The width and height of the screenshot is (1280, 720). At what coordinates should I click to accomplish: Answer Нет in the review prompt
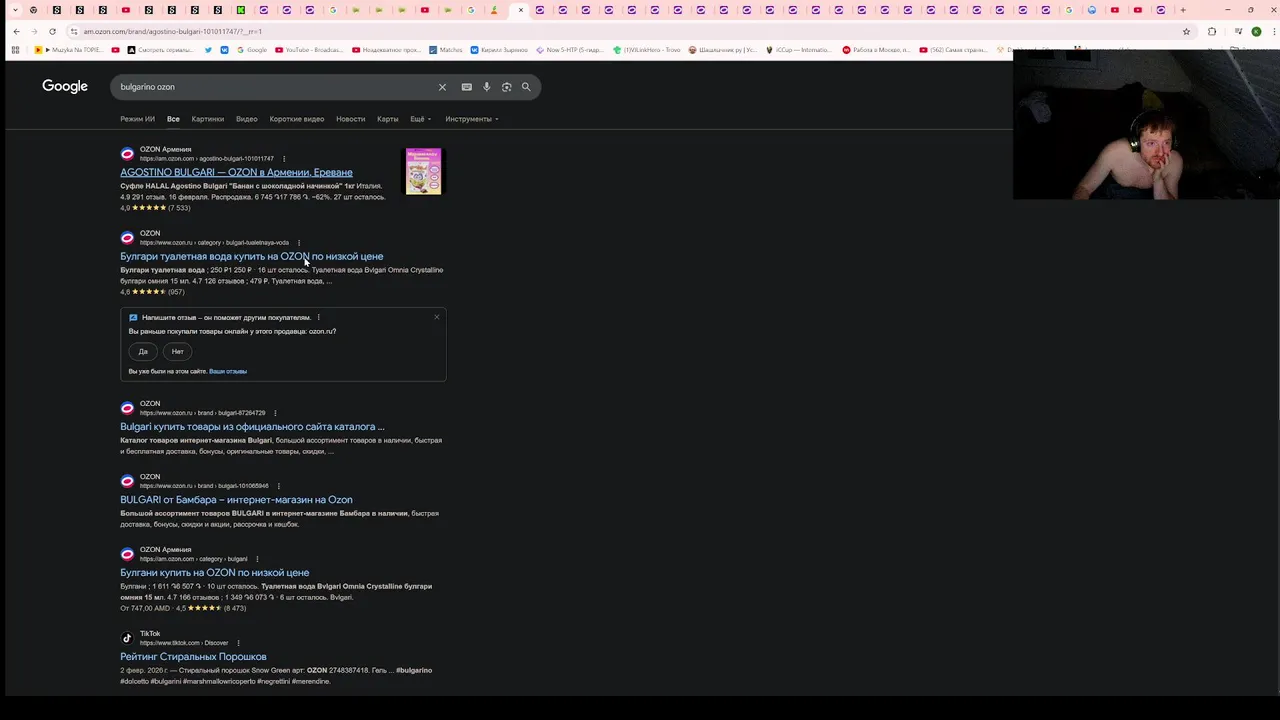tap(177, 351)
